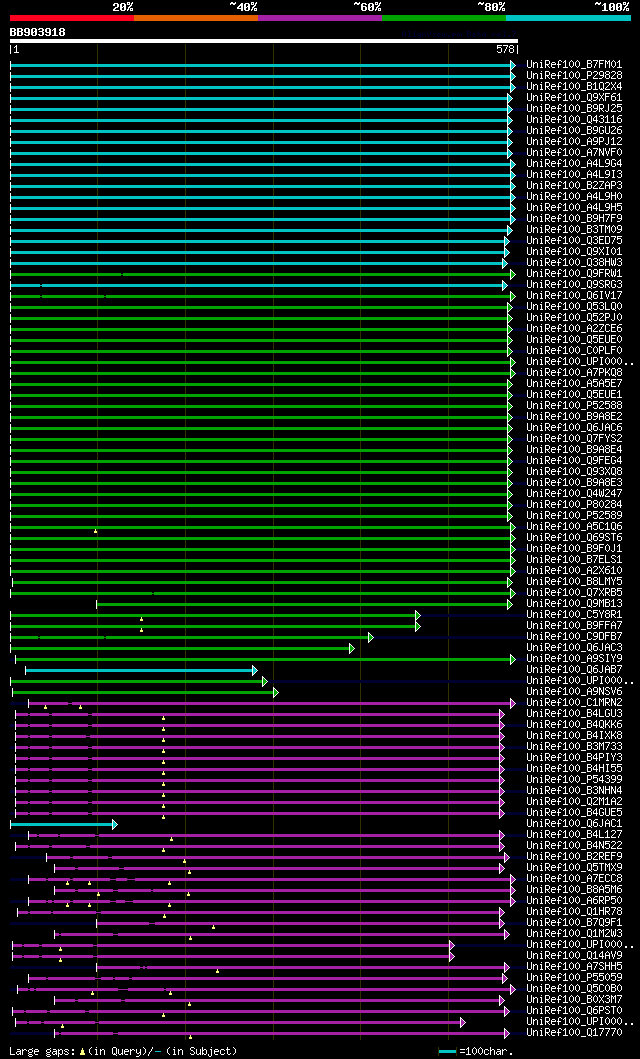Select the UniRef100_Q6JAC1 label
640x1059 pixels.
[x=574, y=824]
